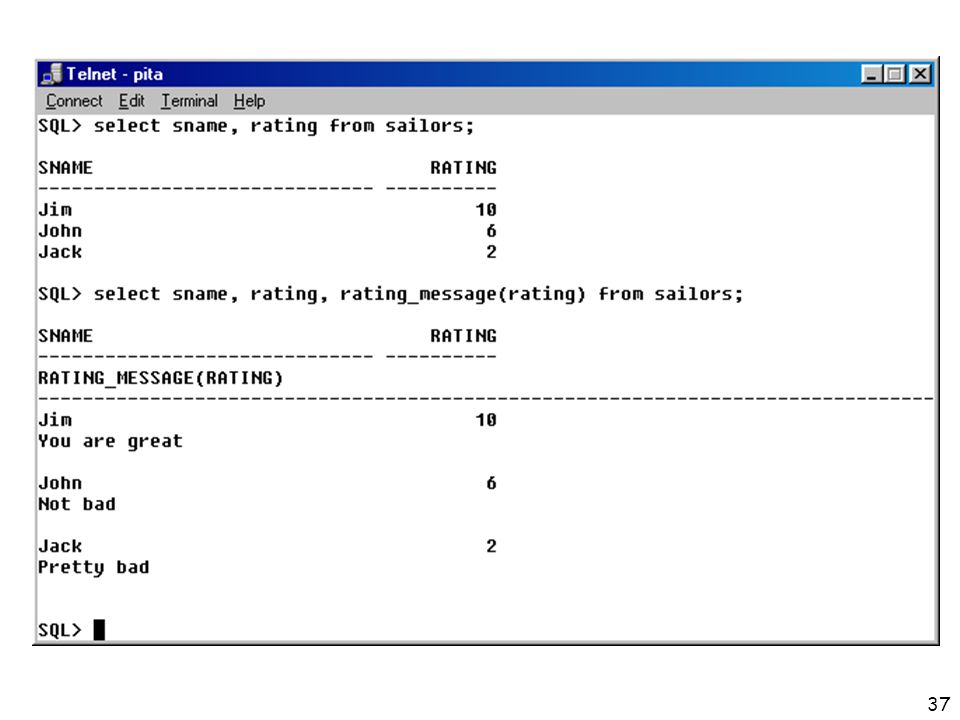Click the cursor at the last SQL> prompt
The image size is (960, 720).
pyautogui.click(x=99, y=630)
